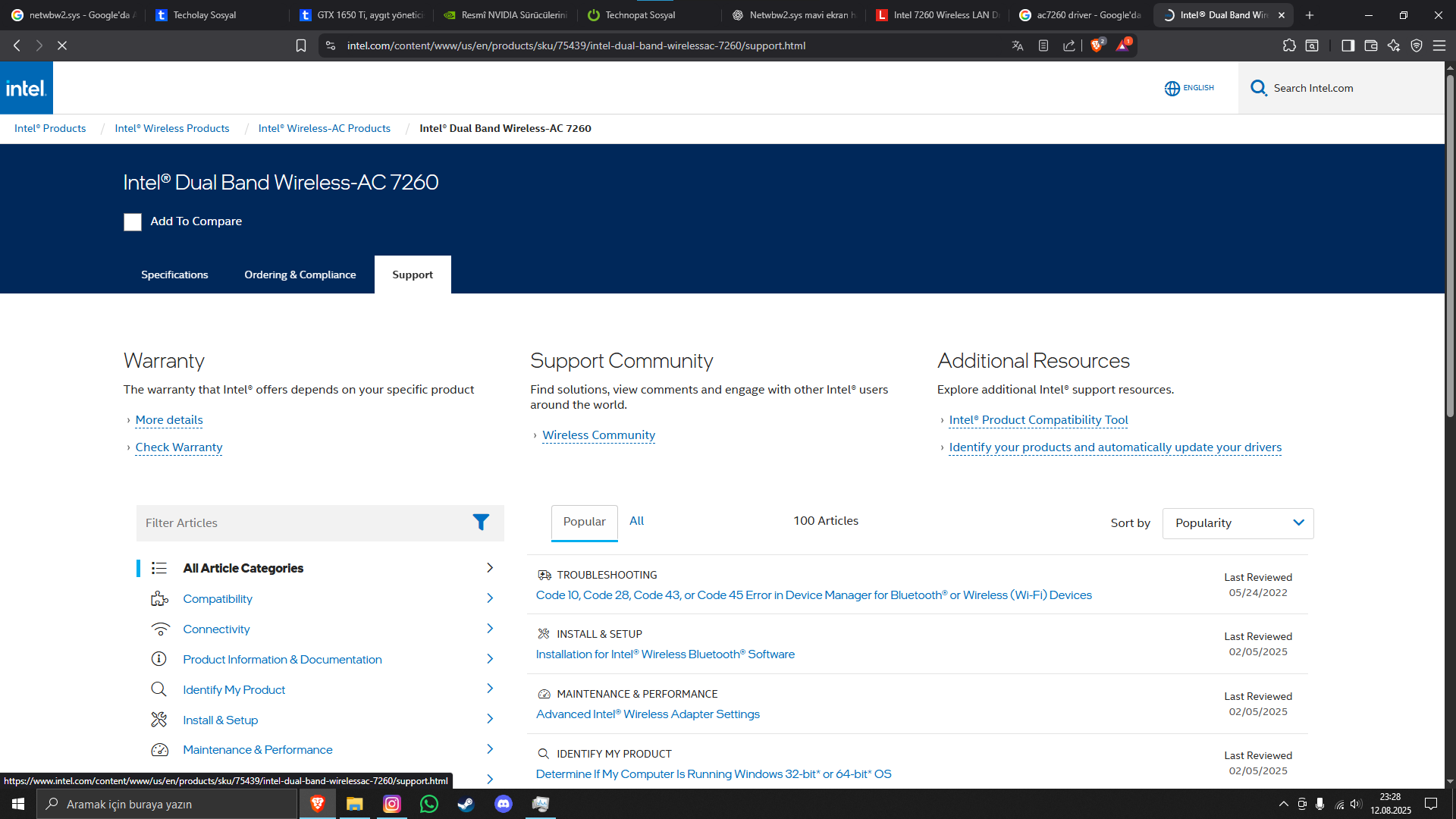Check the Add To Compare checkbox

(133, 222)
